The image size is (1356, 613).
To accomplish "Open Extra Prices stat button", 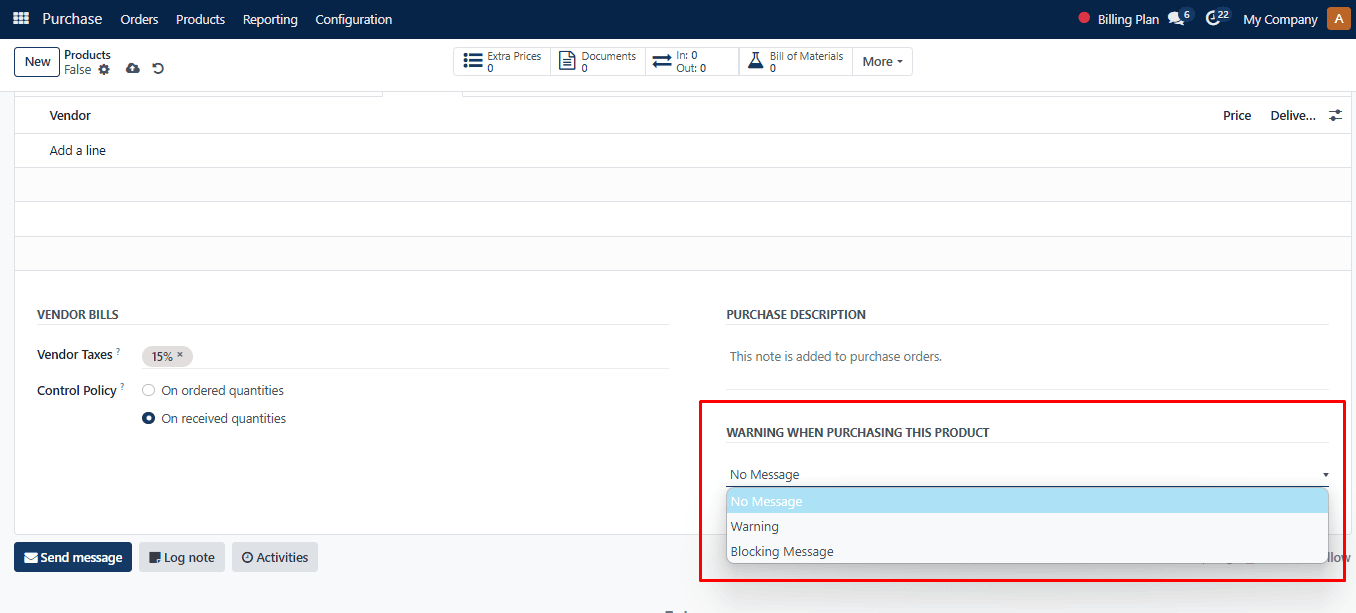I will point(502,62).
